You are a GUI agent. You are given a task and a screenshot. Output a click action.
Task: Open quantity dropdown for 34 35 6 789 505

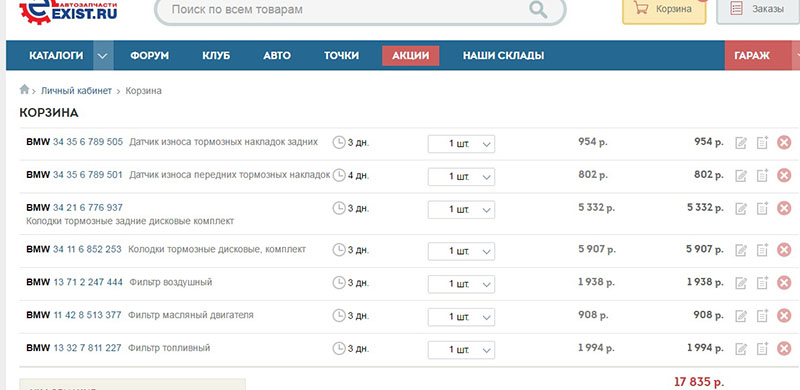click(461, 144)
